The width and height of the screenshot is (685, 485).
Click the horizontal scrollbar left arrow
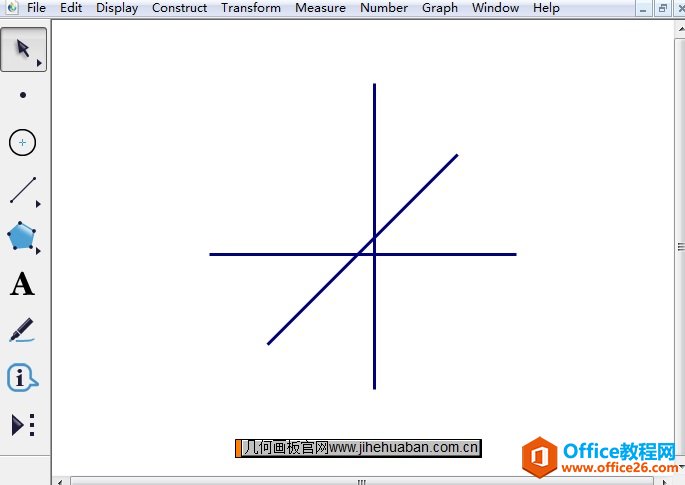click(x=60, y=482)
